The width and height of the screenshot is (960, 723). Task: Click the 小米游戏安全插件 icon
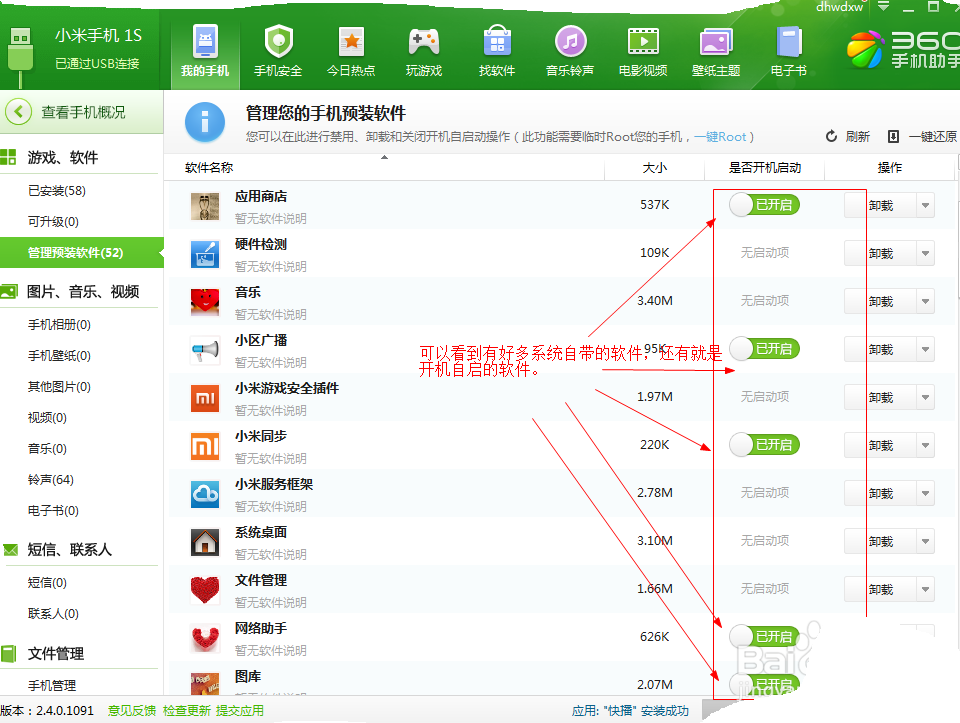coord(204,398)
